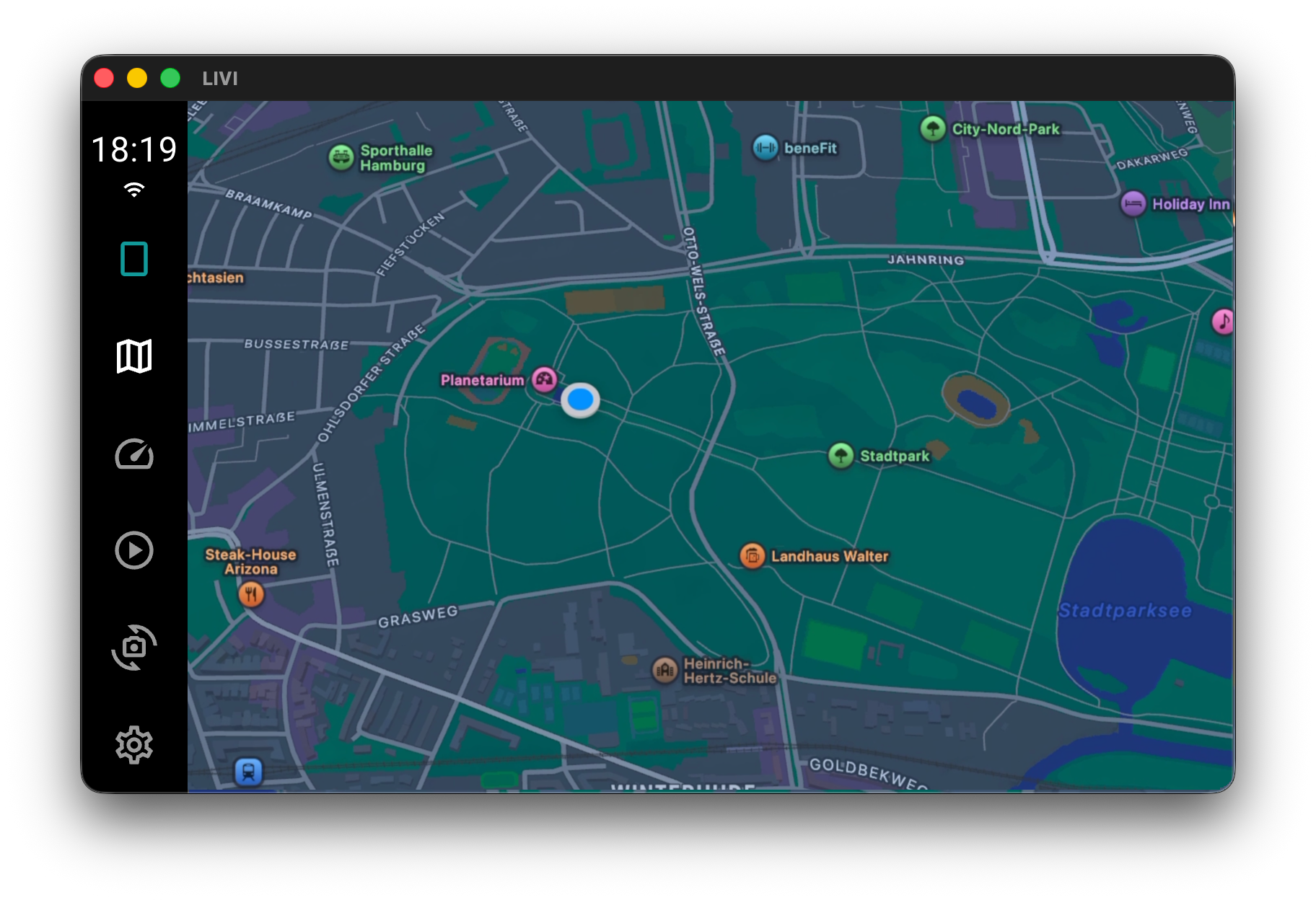Select the teal display icon in the sidebar

pos(134,257)
